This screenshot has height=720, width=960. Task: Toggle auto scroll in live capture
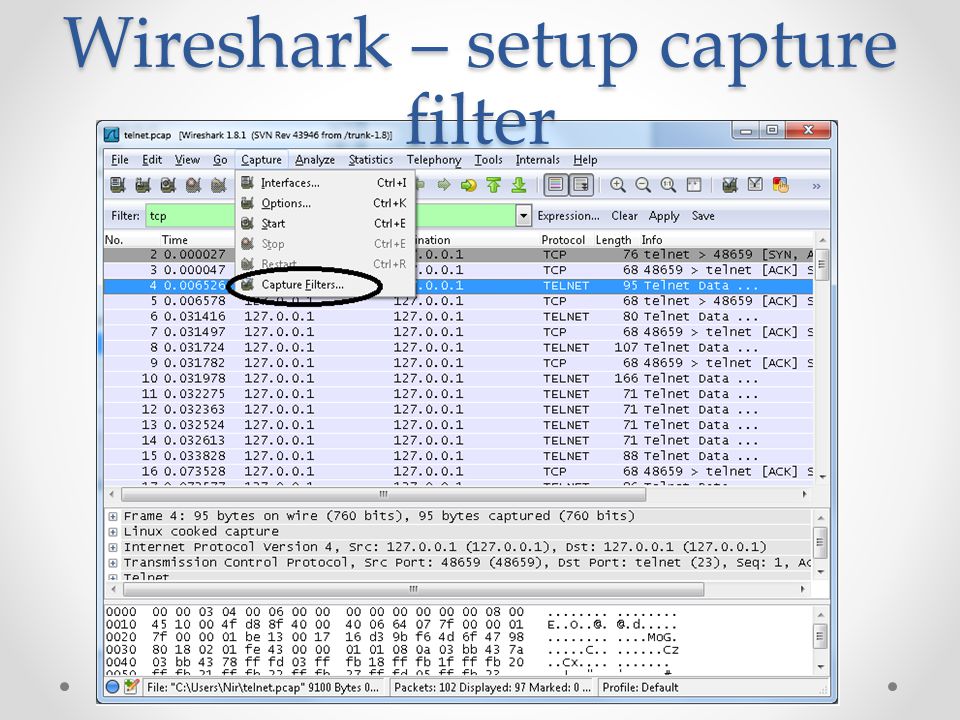click(580, 184)
